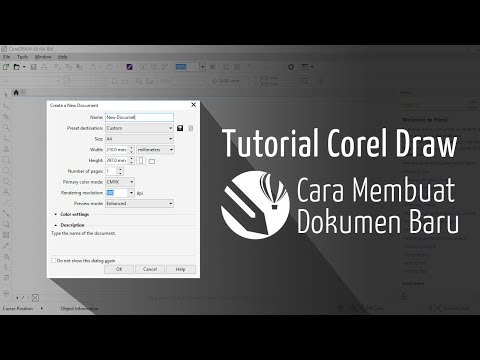
Task: Expand the Color settings section
Action: (56, 214)
